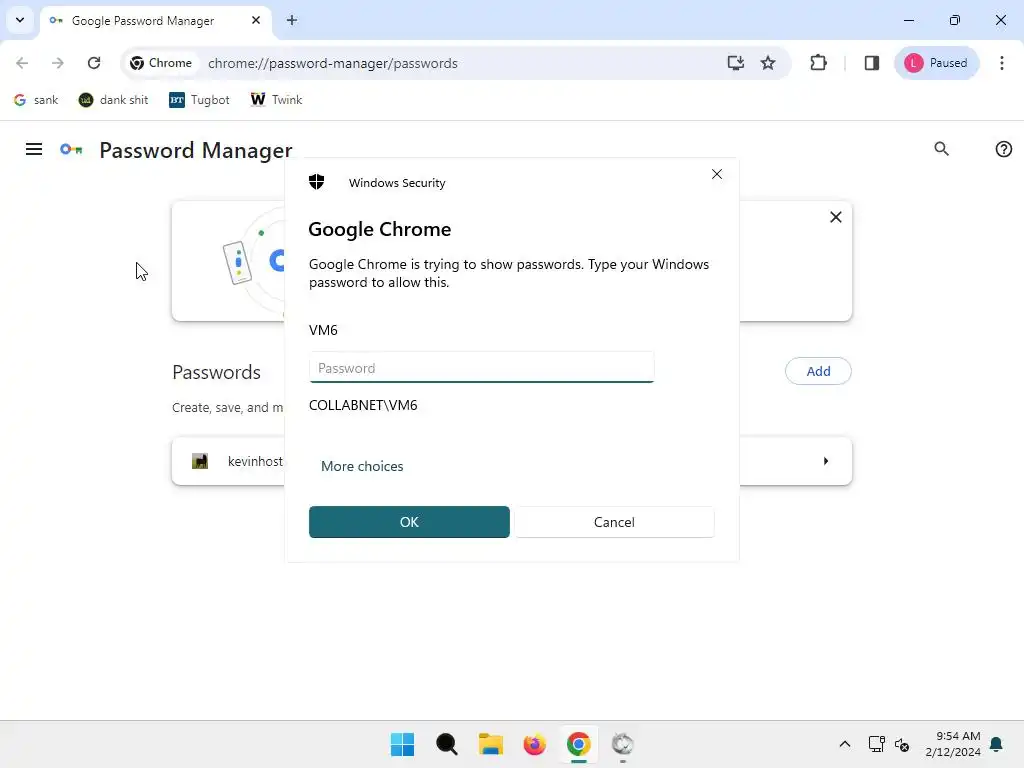1024x768 pixels.
Task: Open the muted volume tray icon
Action: (902, 744)
